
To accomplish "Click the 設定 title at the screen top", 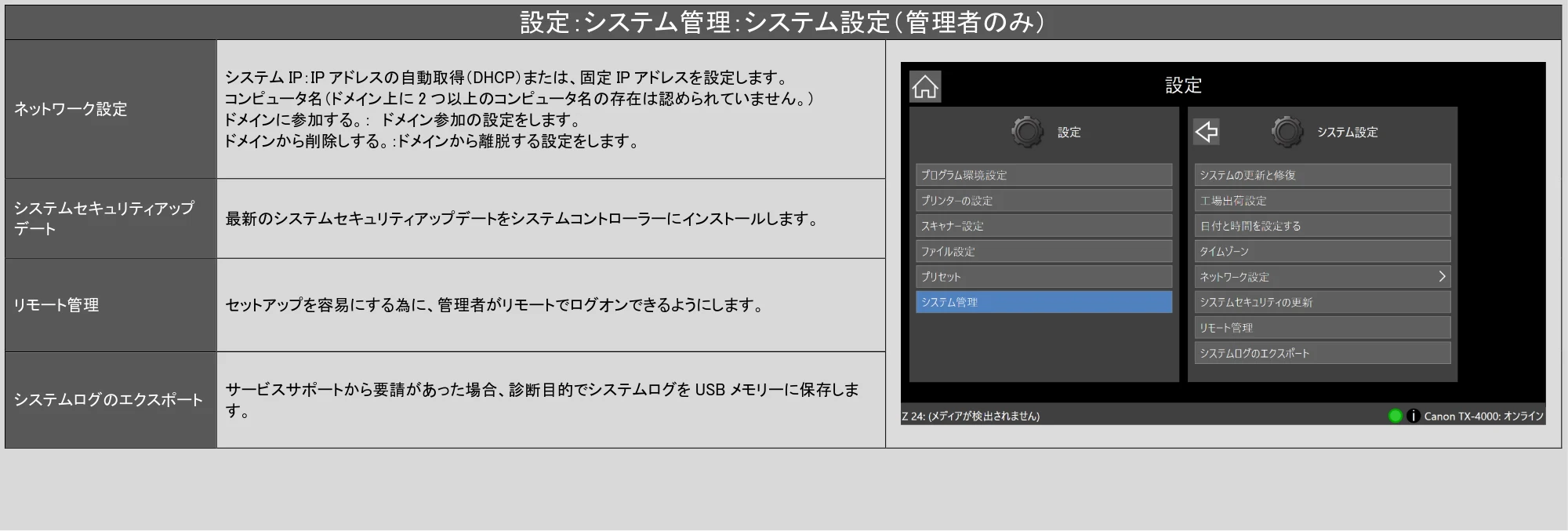I will click(1183, 85).
